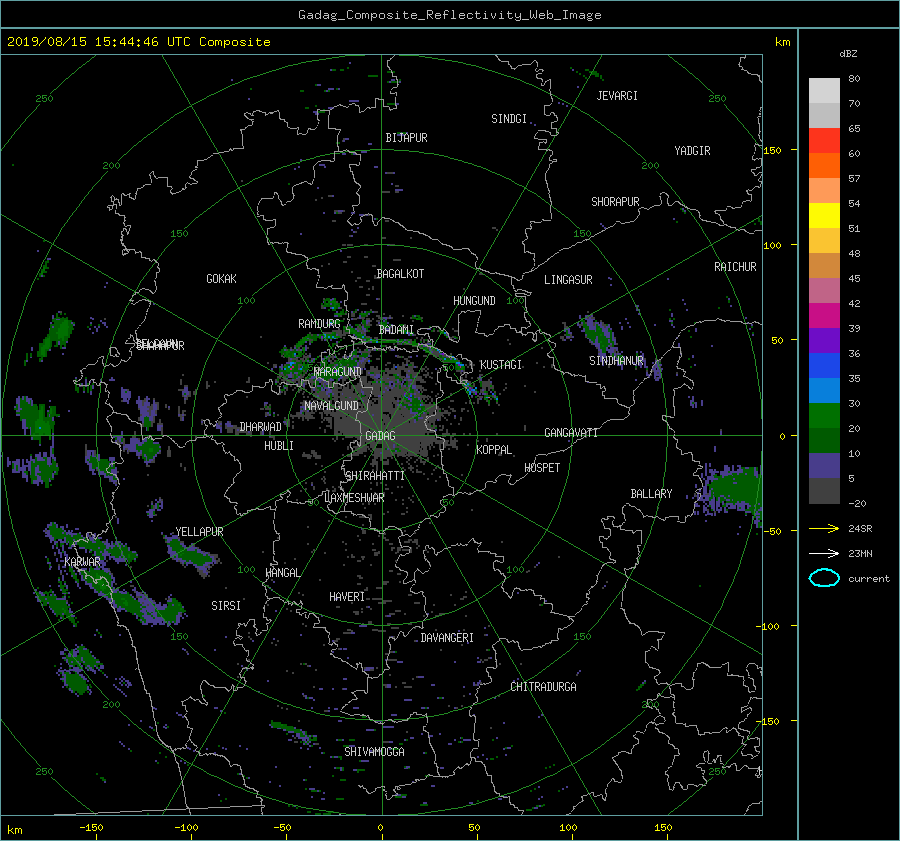Click the DAVANGERI city label
The height and width of the screenshot is (841, 900).
[x=447, y=638]
